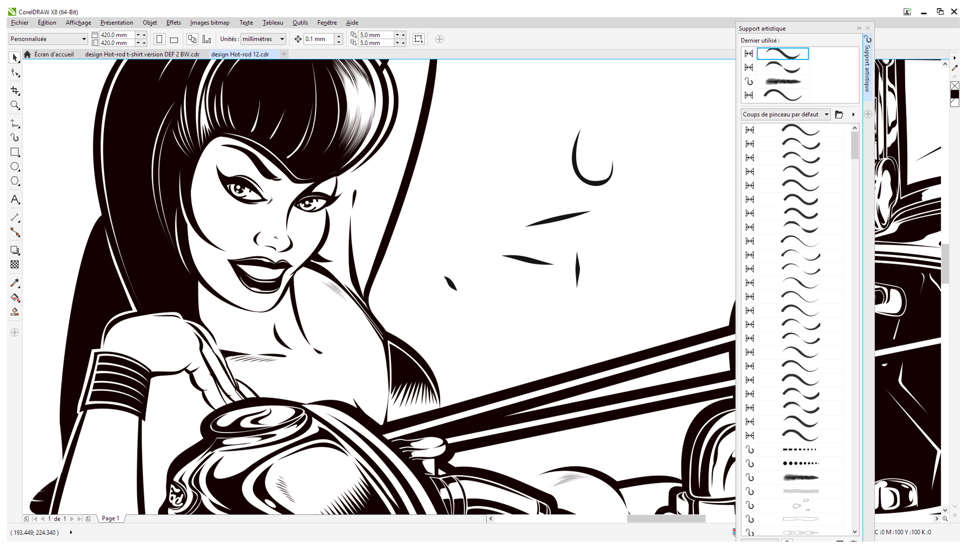This screenshot has height=549, width=966.
Task: Open docker quick customize plus button
Action: 868,114
